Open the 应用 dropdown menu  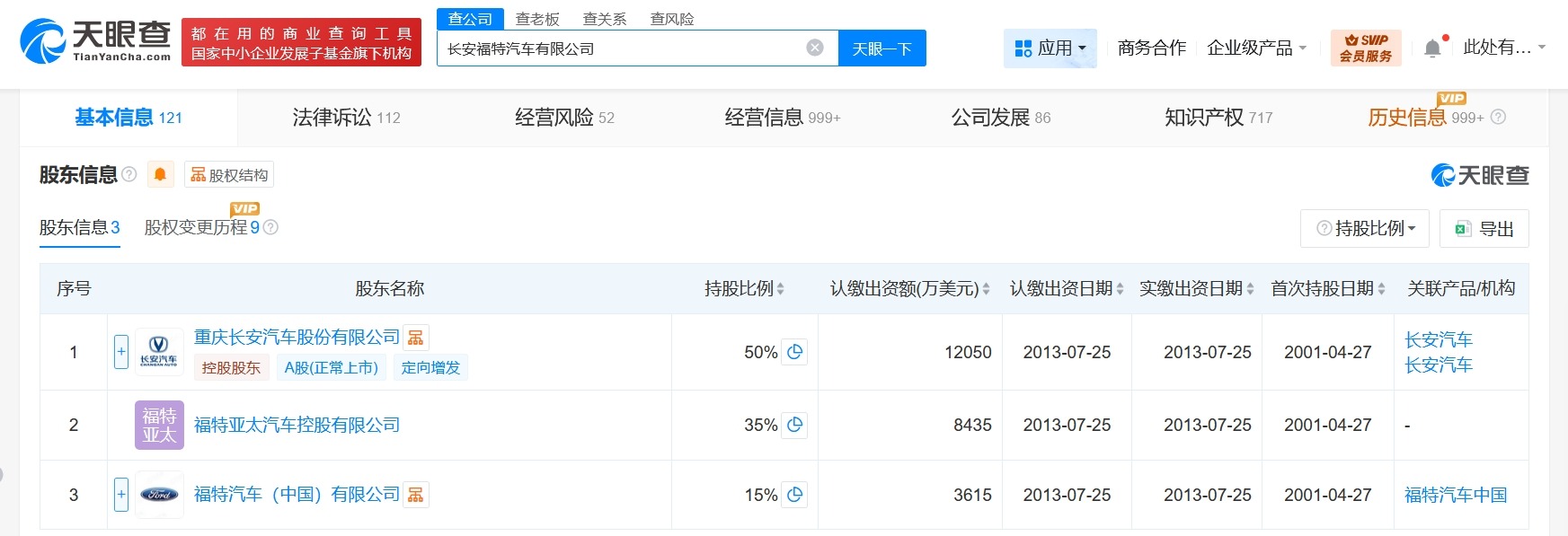(x=1050, y=48)
